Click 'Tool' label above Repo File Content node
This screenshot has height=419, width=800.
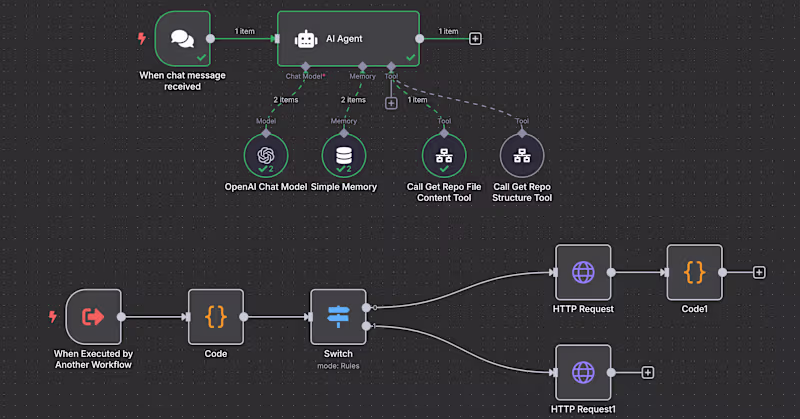point(444,121)
